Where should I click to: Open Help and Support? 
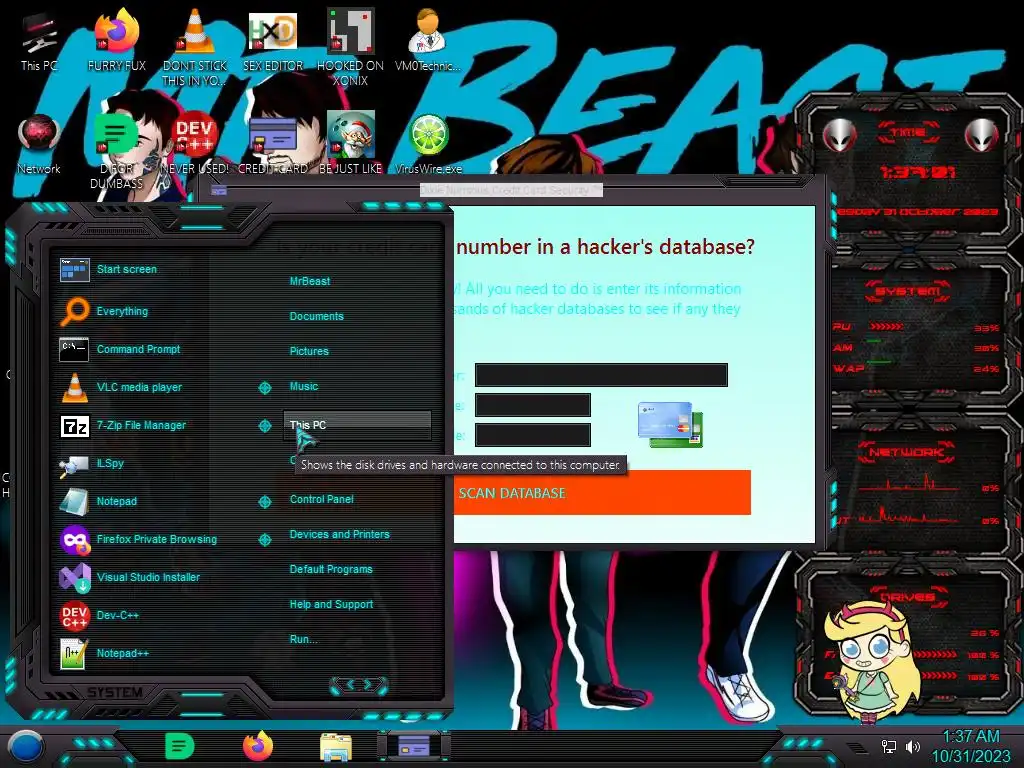pos(332,605)
